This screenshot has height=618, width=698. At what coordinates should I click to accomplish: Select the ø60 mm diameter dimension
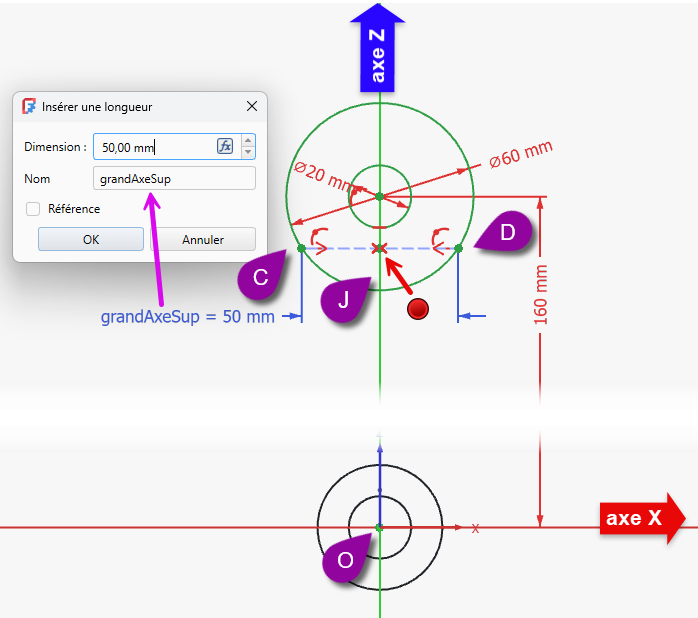click(520, 155)
